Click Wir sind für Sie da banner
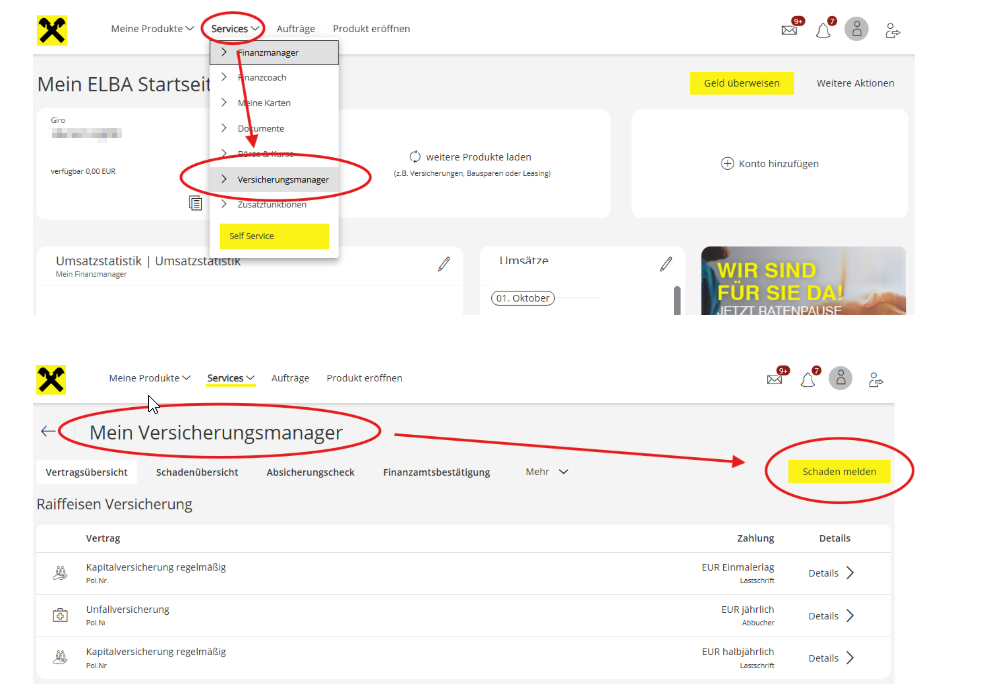 pyautogui.click(x=803, y=281)
